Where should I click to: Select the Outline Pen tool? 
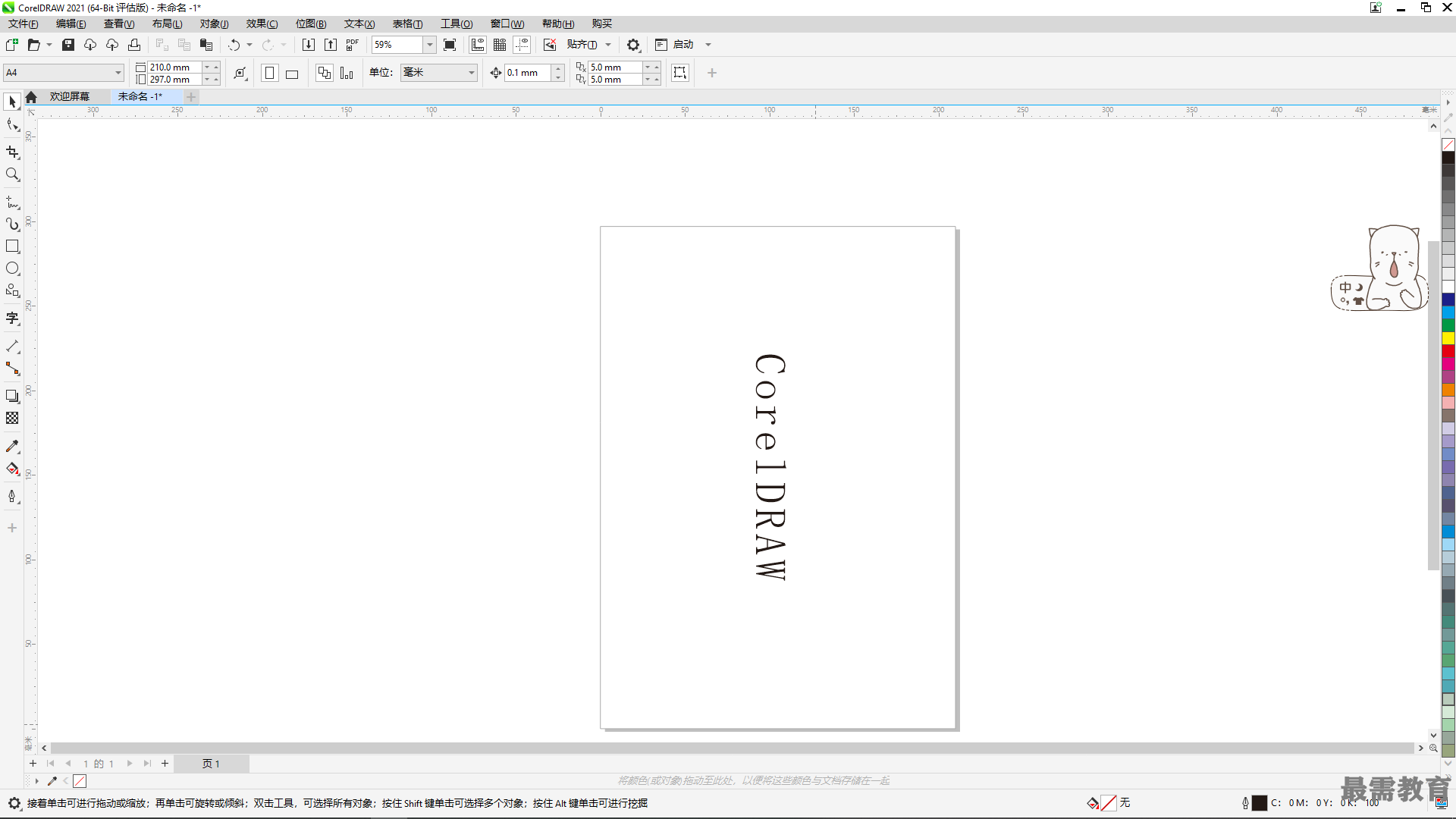tap(12, 497)
